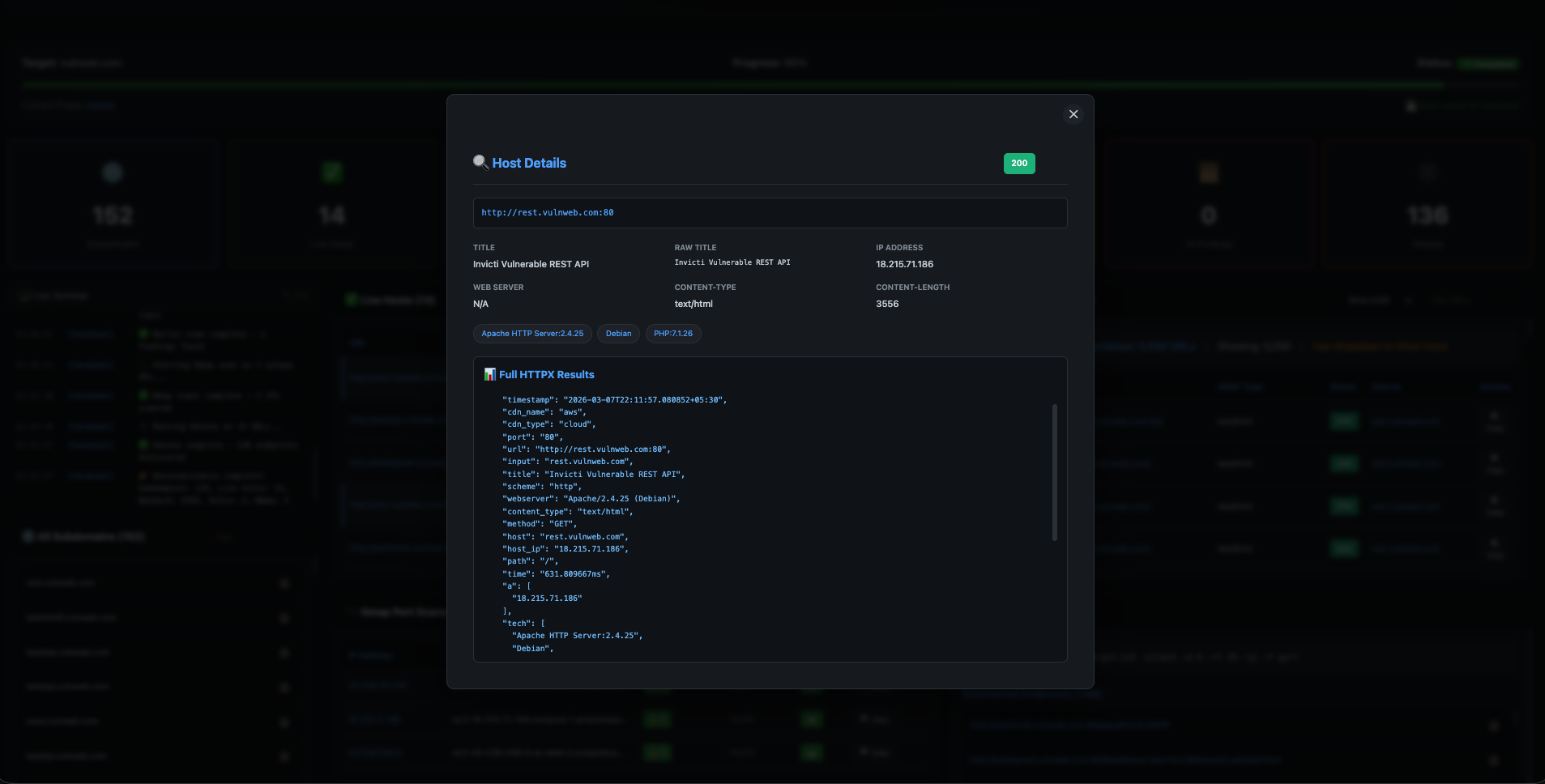The image size is (1545, 784).
Task: Click the "tech" array line in JSON output
Action: click(523, 624)
